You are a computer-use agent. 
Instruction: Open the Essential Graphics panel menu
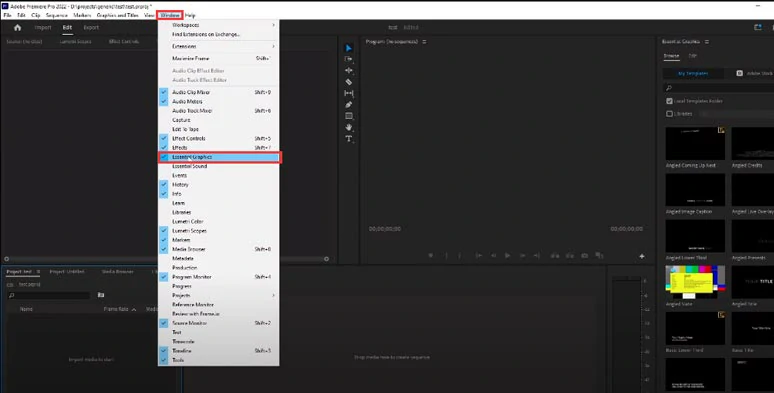(707, 42)
